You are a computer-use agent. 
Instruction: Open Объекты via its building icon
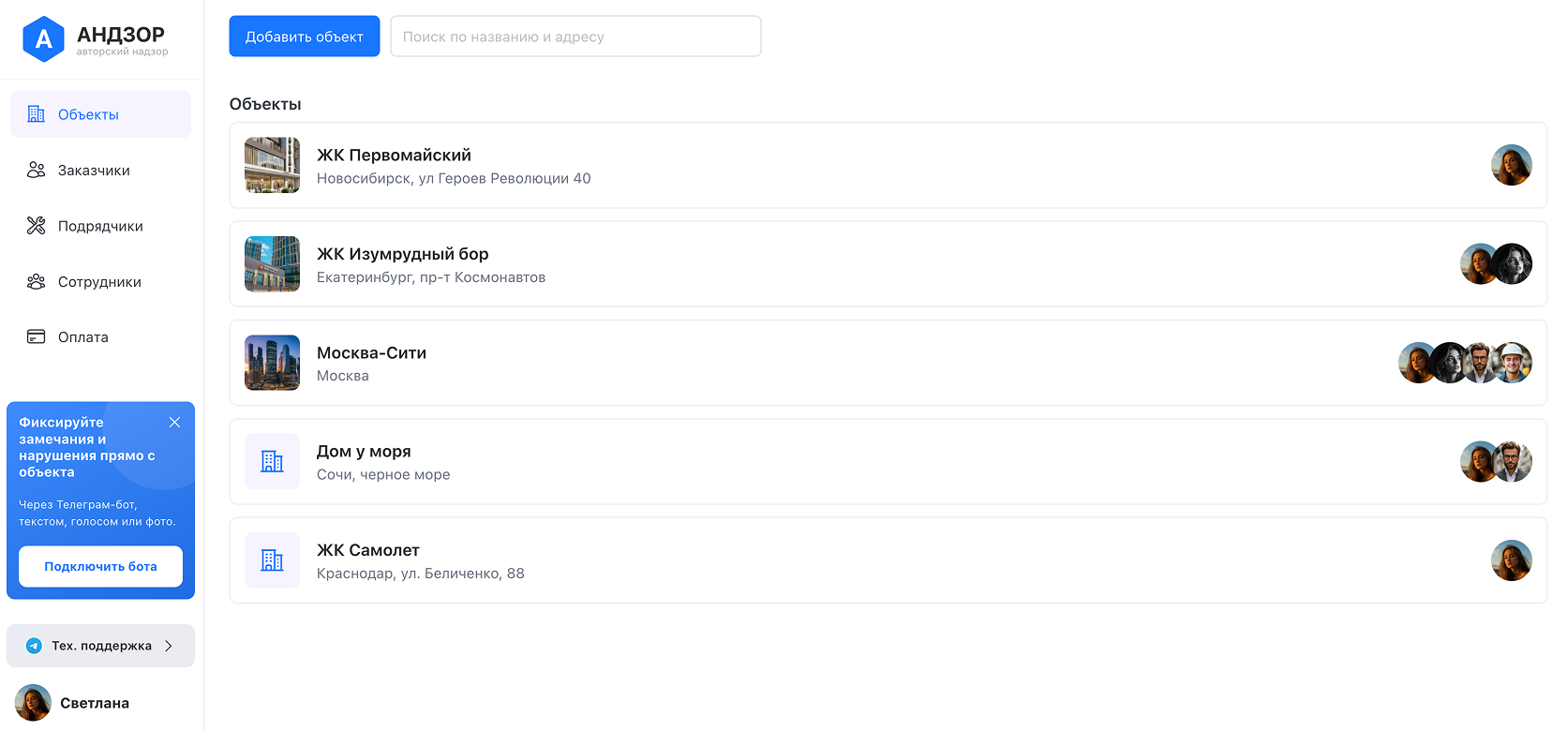pos(37,114)
